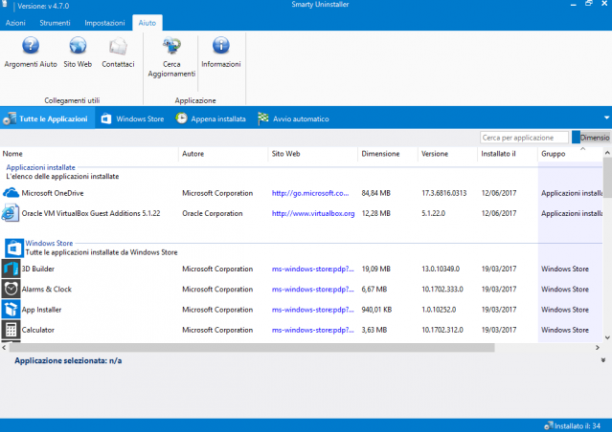Sort by the Versione column header
This screenshot has height=432, width=612.
point(447,154)
